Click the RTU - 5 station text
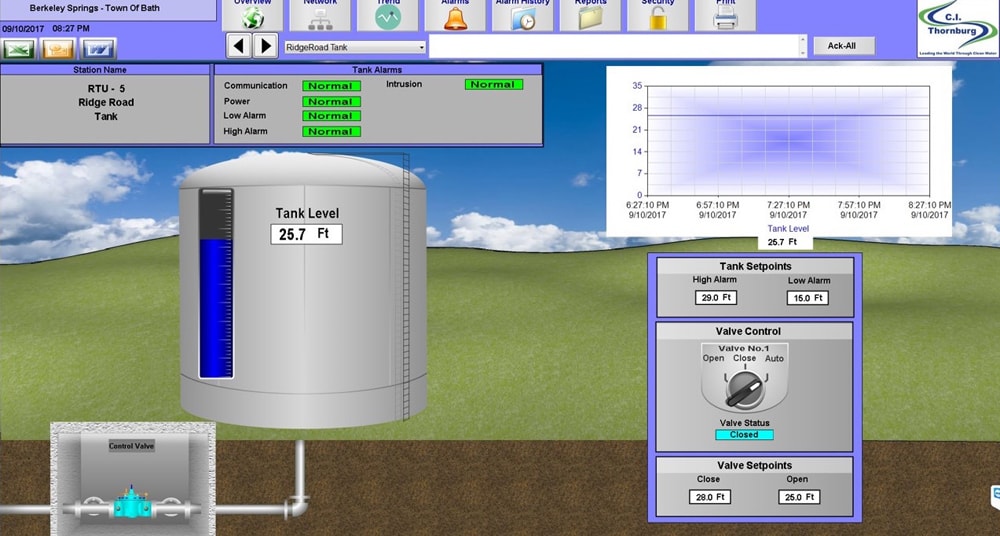 (x=106, y=89)
